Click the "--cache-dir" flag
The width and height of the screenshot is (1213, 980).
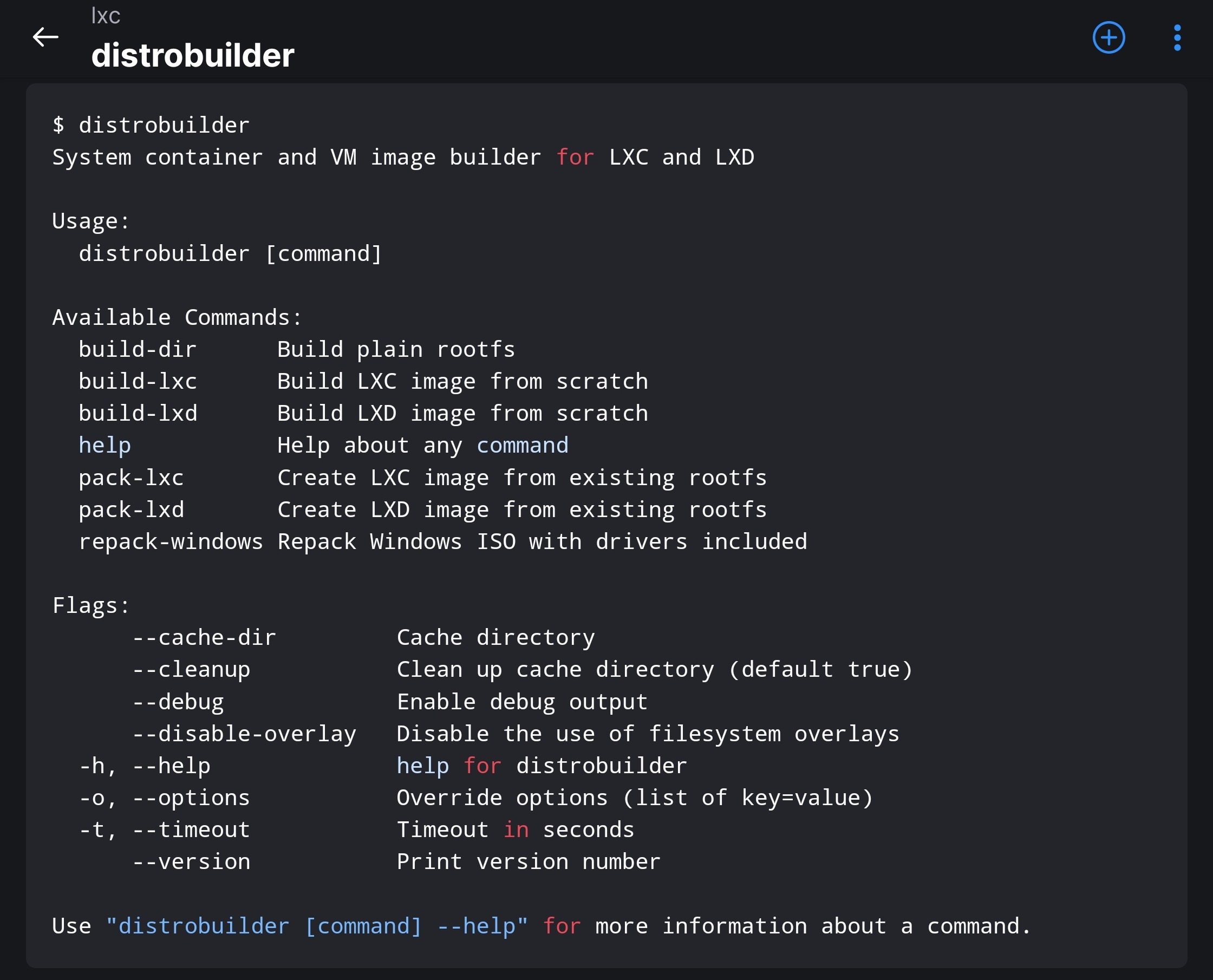pyautogui.click(x=204, y=637)
